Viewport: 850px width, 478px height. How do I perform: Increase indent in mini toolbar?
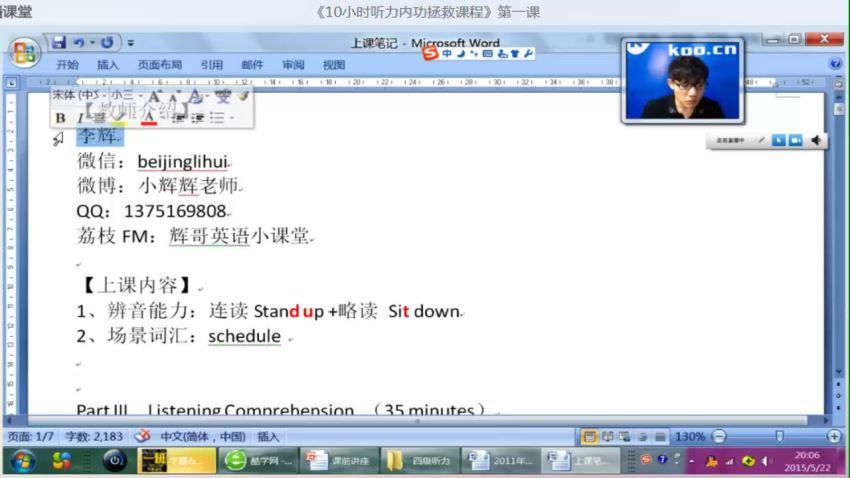click(x=198, y=118)
